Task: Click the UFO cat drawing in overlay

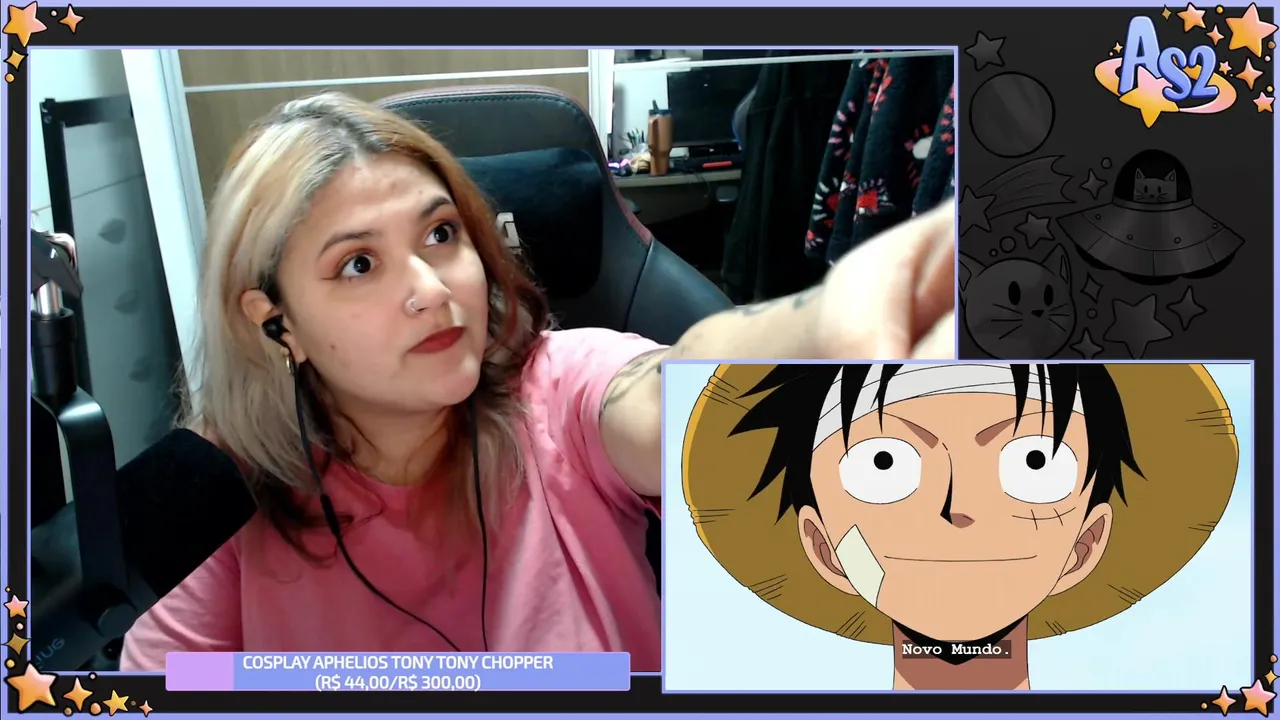Action: (x=1150, y=218)
